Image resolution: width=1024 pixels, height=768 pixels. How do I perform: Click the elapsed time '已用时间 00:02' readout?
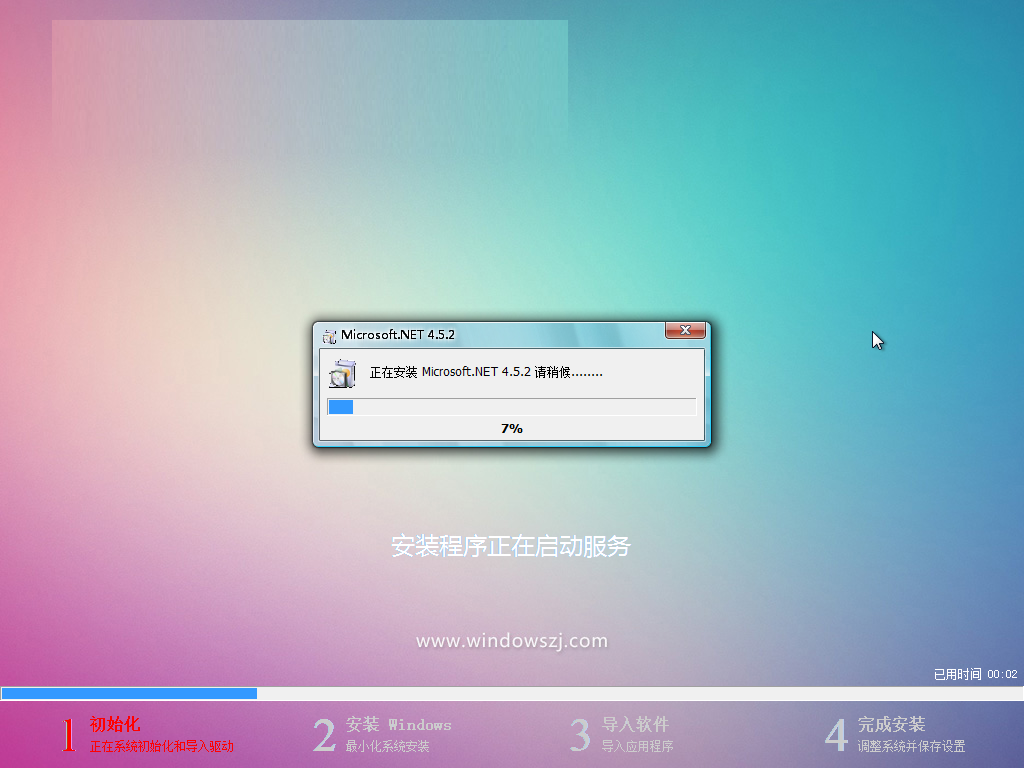click(x=976, y=674)
